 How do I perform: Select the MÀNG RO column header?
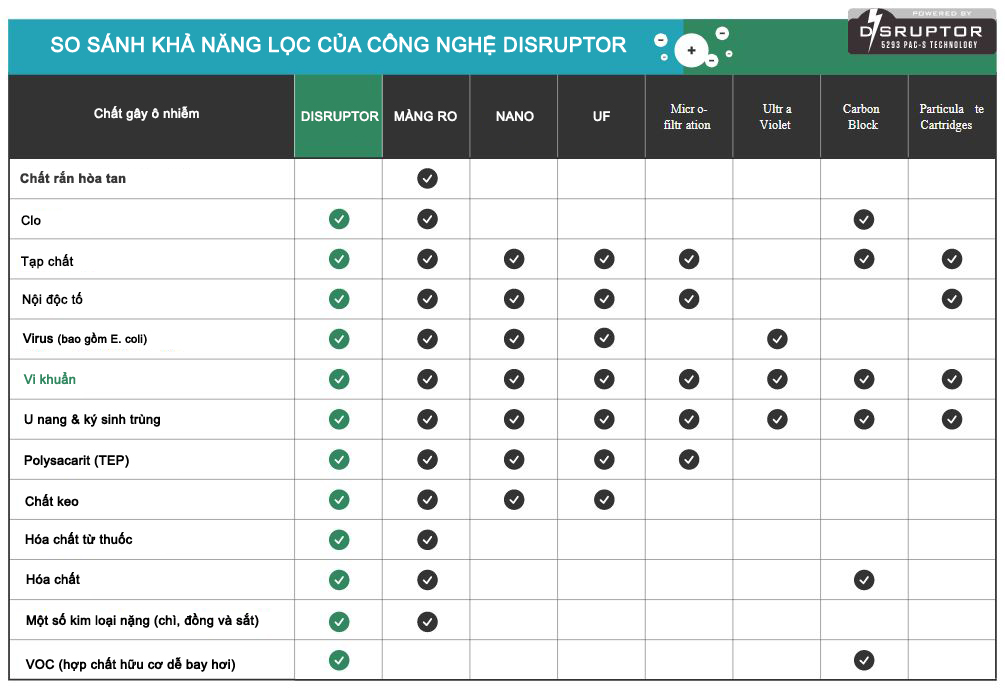[x=426, y=116]
